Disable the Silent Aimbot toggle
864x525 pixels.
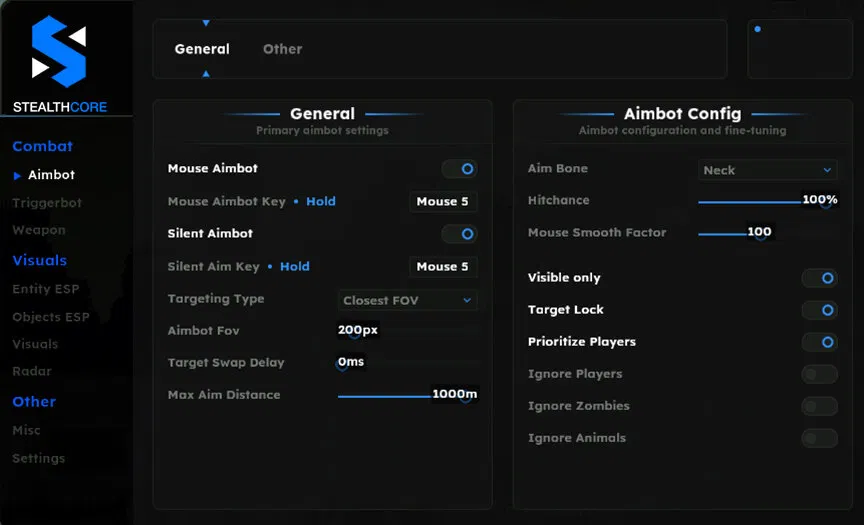pyautogui.click(x=460, y=233)
